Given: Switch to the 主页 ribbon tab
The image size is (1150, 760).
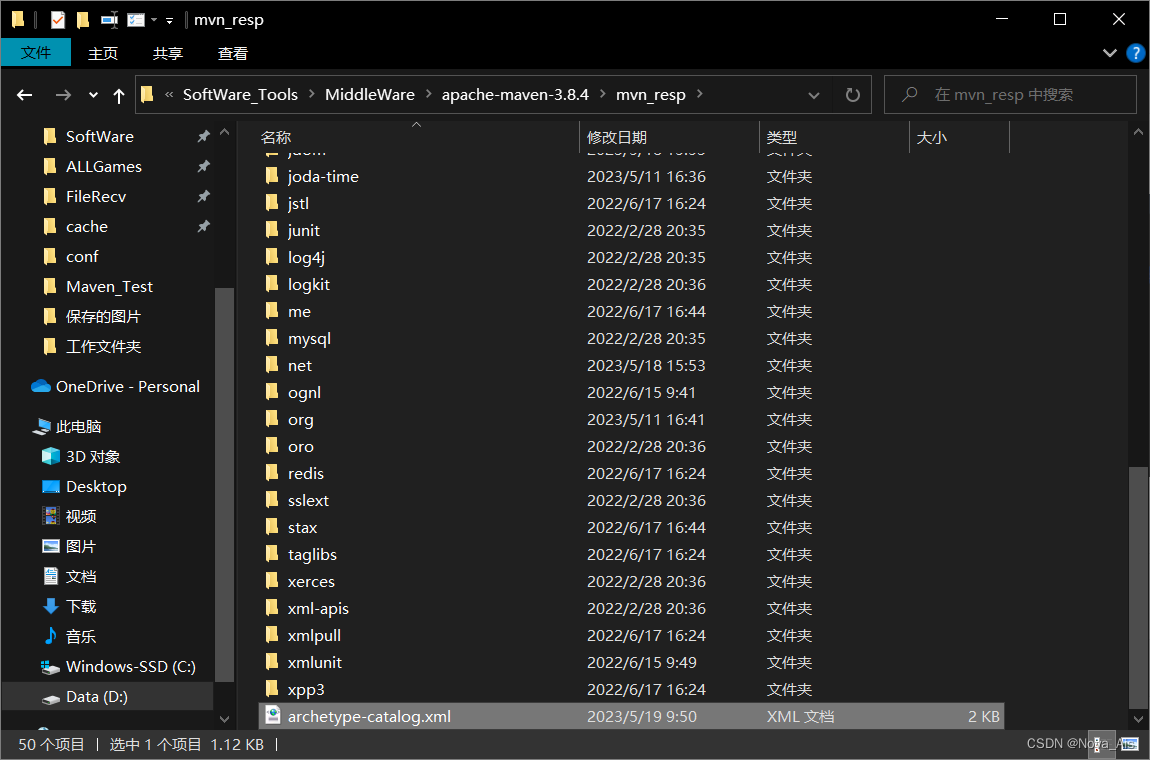Looking at the screenshot, I should (103, 54).
